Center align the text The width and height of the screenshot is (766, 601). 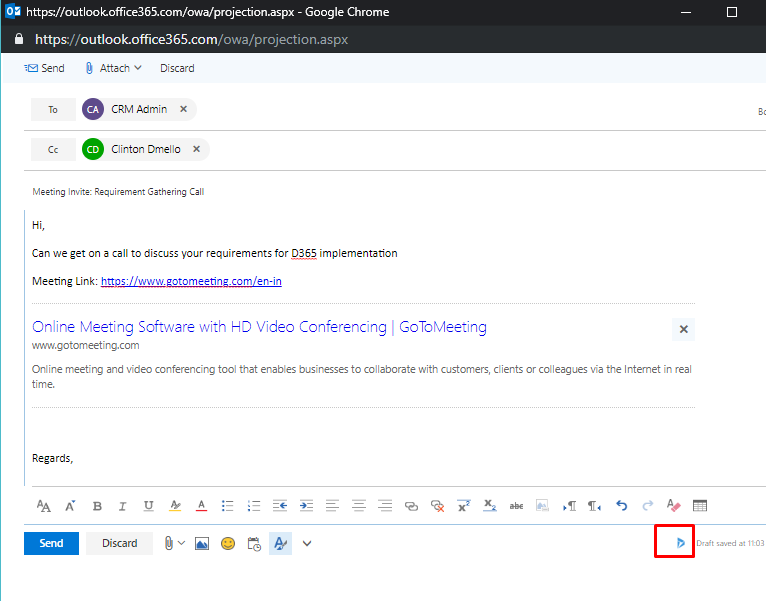click(359, 506)
